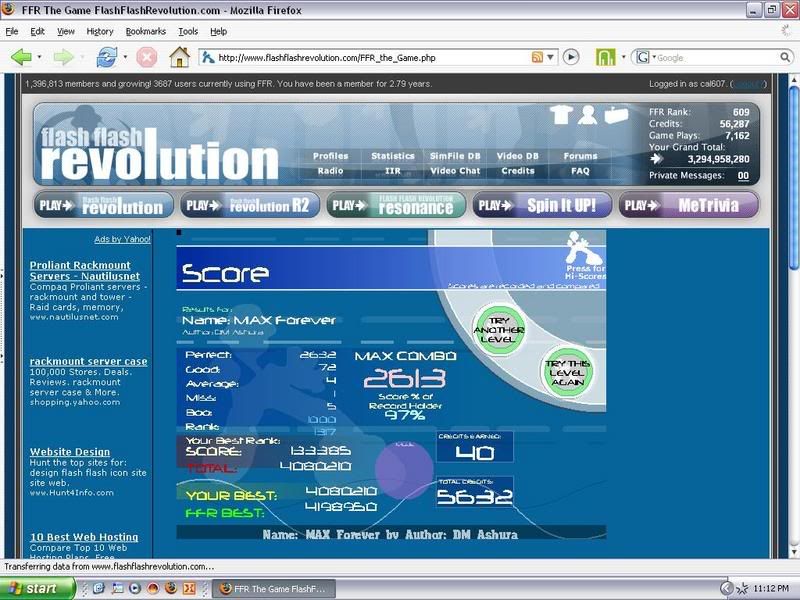The width and height of the screenshot is (800, 600).
Task: Click the Try Another Level button
Action: [x=498, y=330]
